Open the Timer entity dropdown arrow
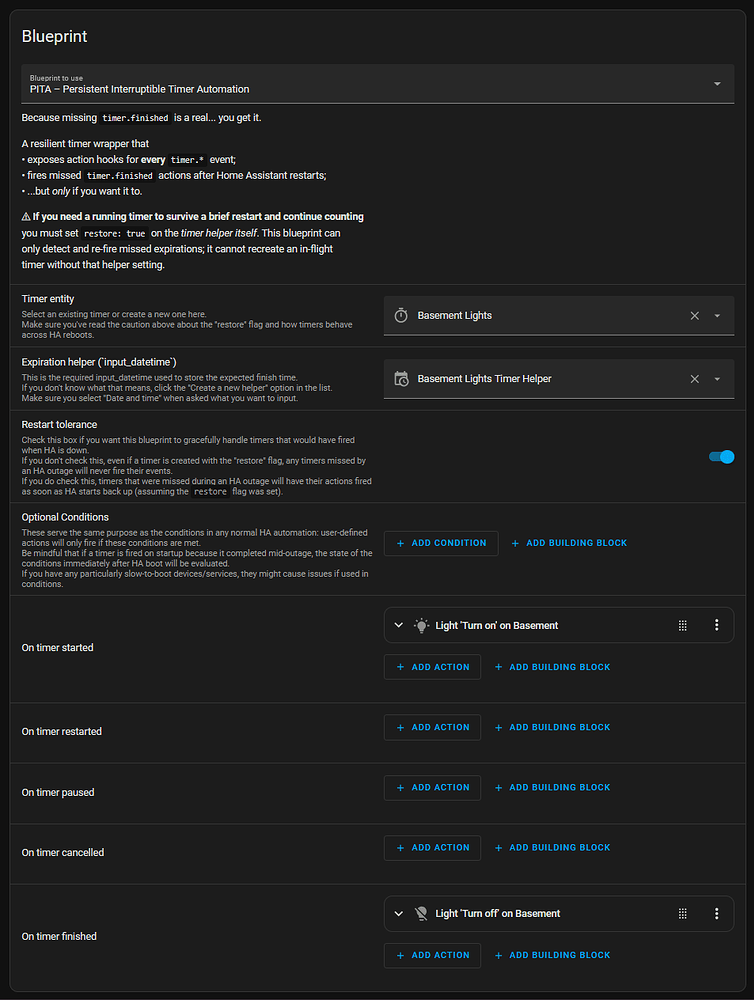The image size is (754, 1000). (716, 315)
